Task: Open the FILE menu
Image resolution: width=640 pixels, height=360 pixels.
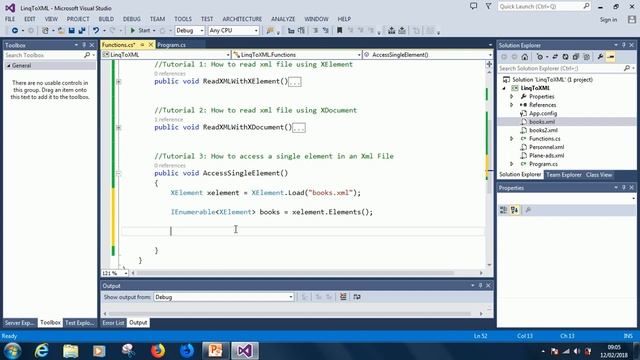Action: click(x=10, y=19)
